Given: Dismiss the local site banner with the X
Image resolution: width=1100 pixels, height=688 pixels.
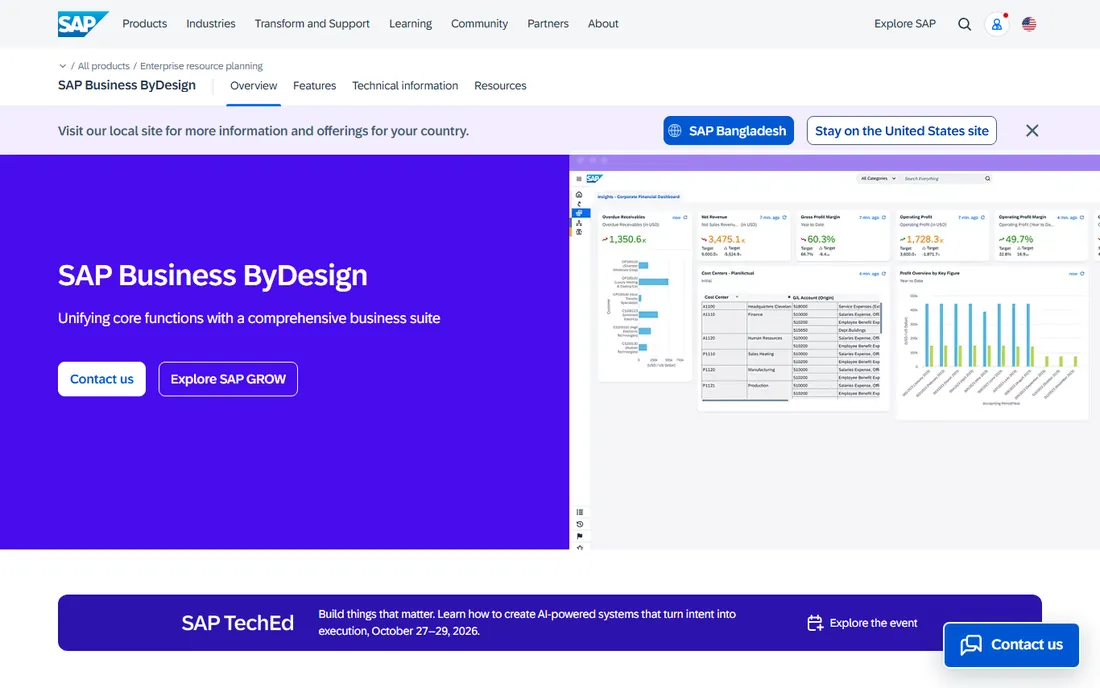Looking at the screenshot, I should [1032, 130].
